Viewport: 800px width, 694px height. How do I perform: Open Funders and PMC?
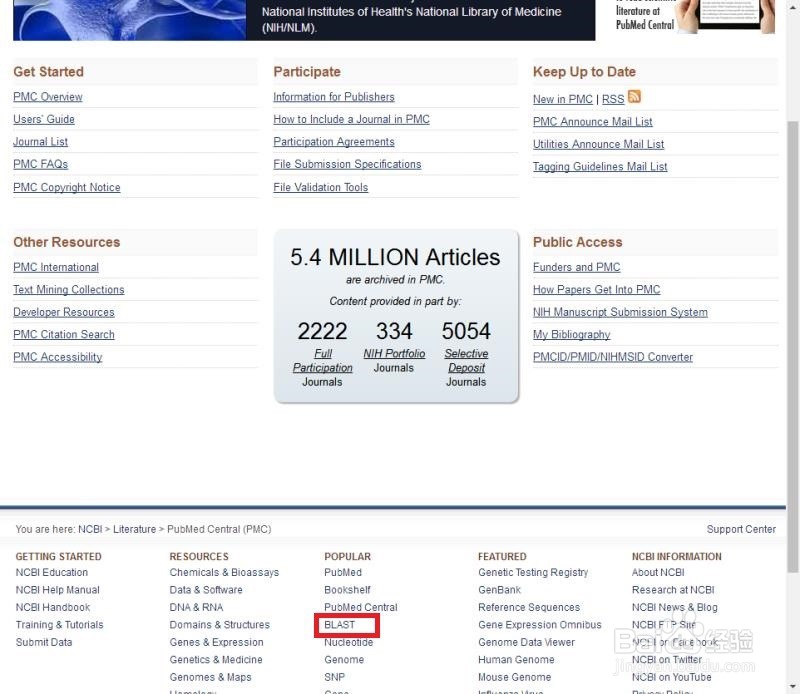[x=577, y=267]
